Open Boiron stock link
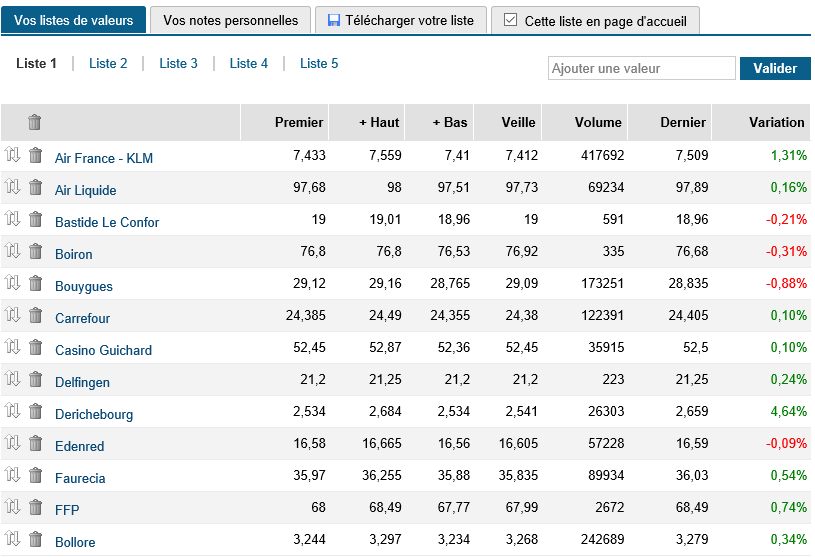The width and height of the screenshot is (815, 557). [x=74, y=254]
